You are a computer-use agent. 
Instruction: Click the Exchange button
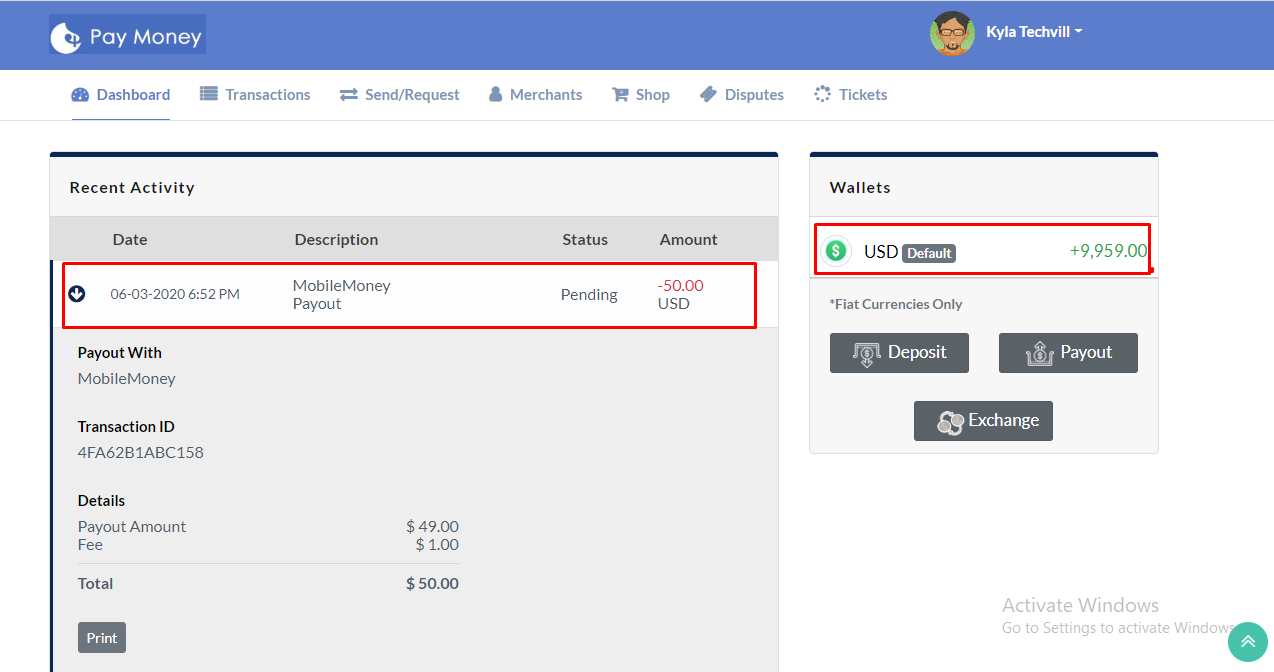983,421
